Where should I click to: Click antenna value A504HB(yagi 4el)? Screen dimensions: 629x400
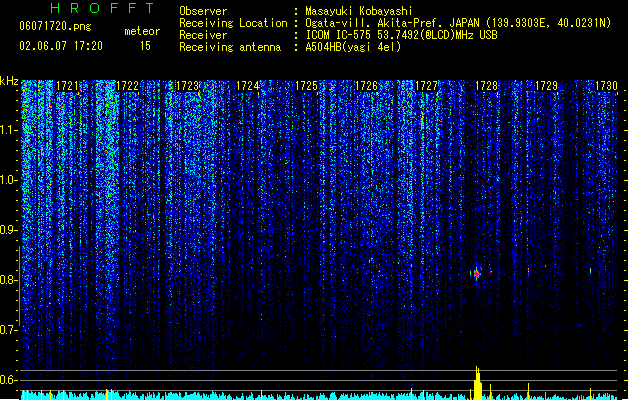tap(353, 47)
